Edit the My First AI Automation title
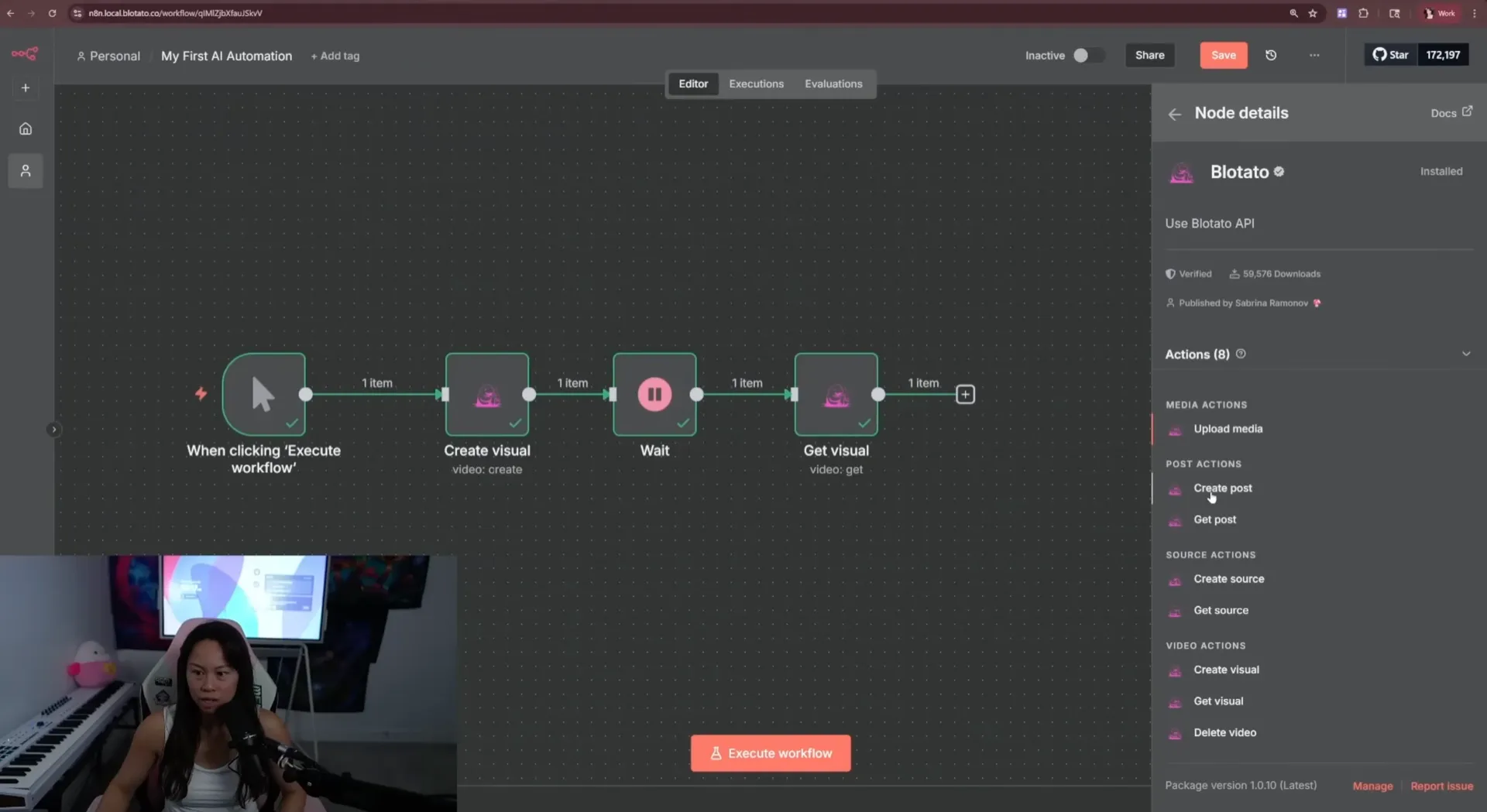1487x812 pixels. (x=226, y=56)
